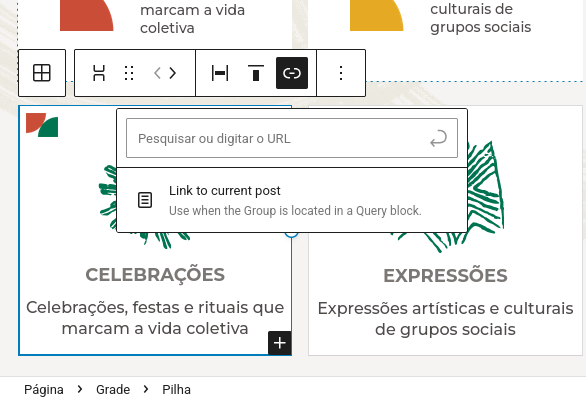The height and width of the screenshot is (401, 586).
Task: Toggle the link button in toolbar
Action: pyautogui.click(x=292, y=73)
